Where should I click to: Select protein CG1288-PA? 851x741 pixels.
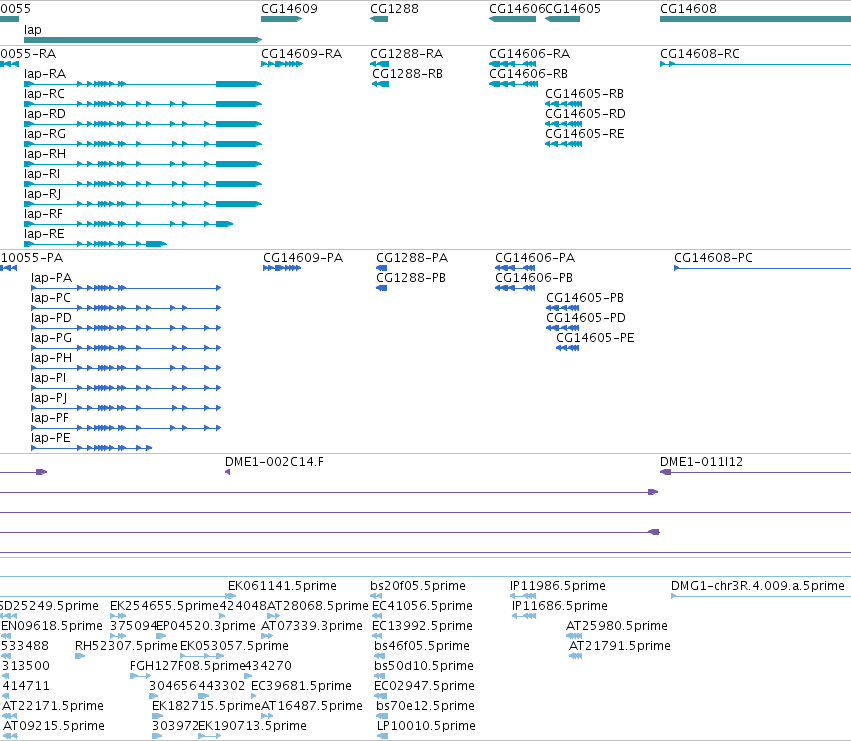point(412,258)
